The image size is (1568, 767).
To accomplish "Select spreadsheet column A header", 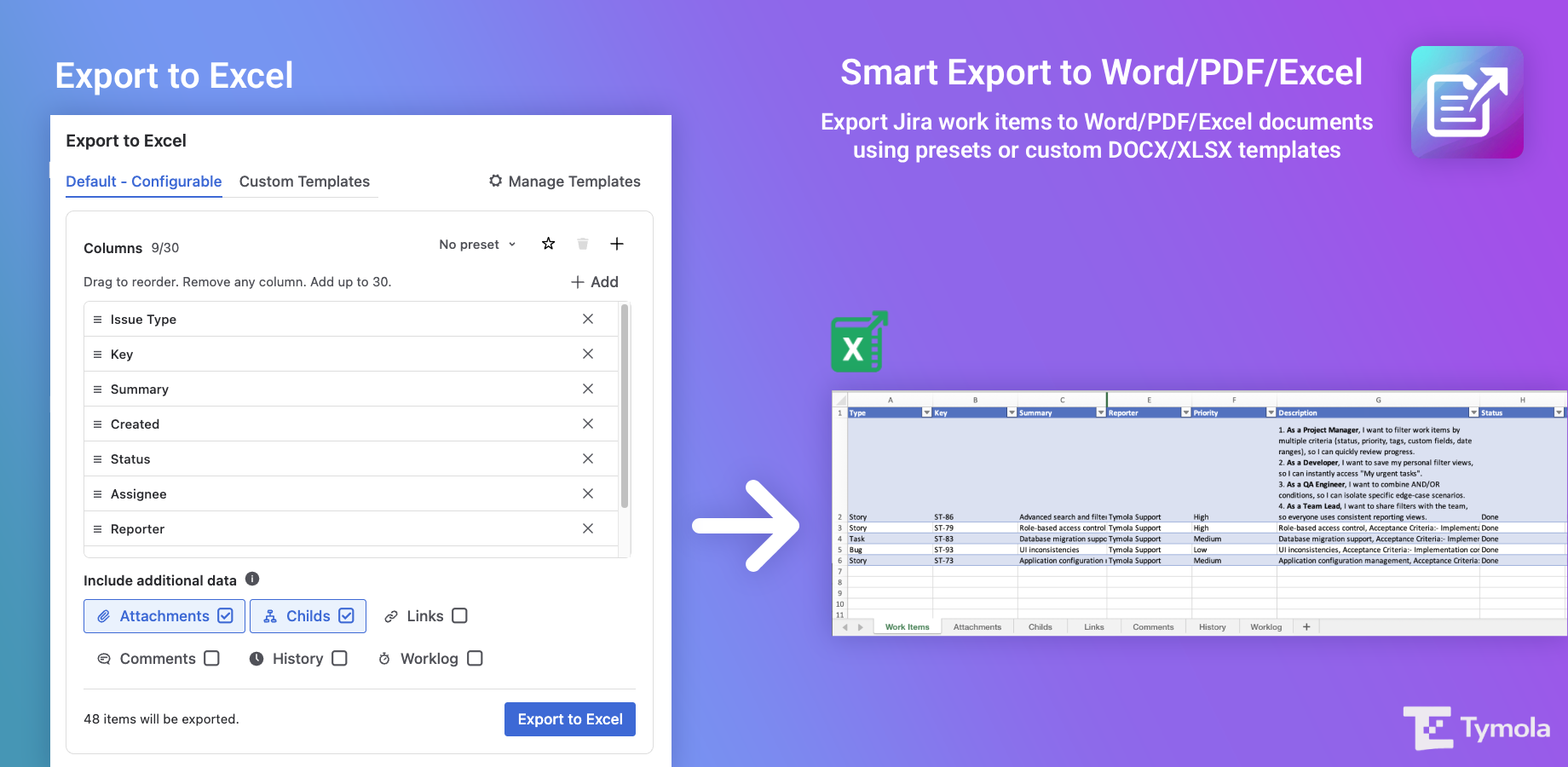I will point(891,400).
